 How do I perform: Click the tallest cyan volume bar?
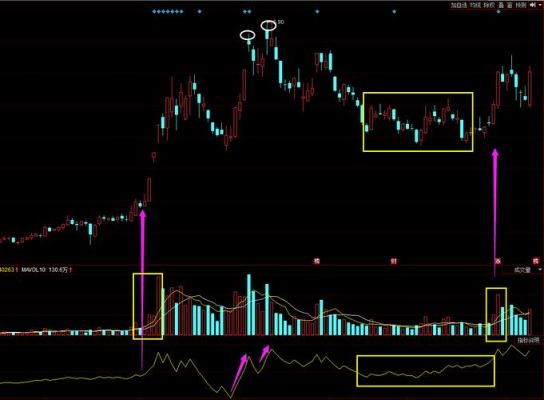pos(249,305)
